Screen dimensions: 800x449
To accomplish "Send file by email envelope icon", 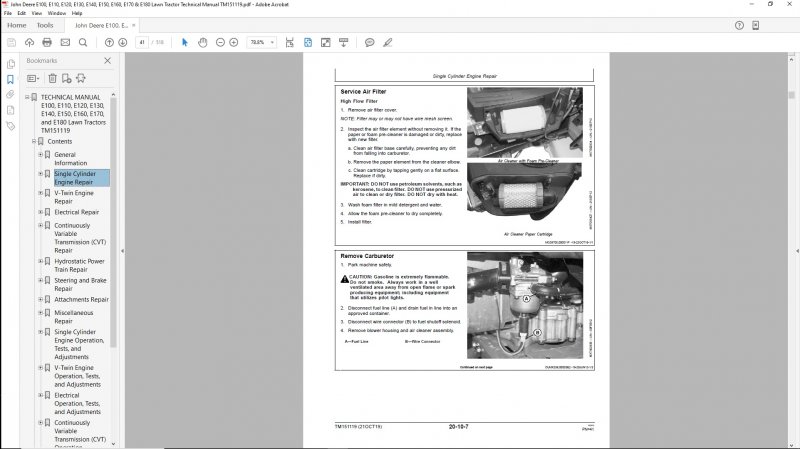I will pos(65,42).
